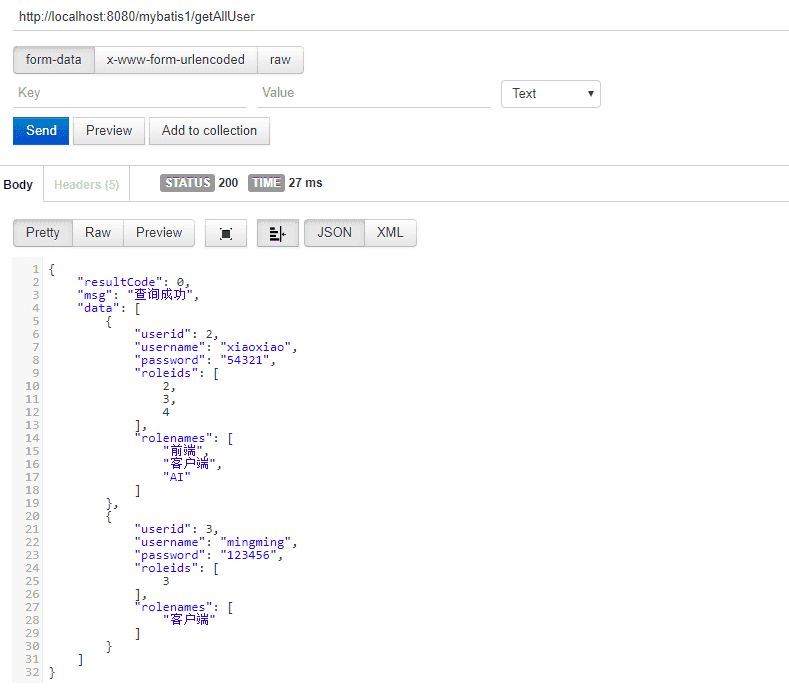This screenshot has height=689, width=789.
Task: Click the "客户端" role name on line 28
Action: point(189,620)
